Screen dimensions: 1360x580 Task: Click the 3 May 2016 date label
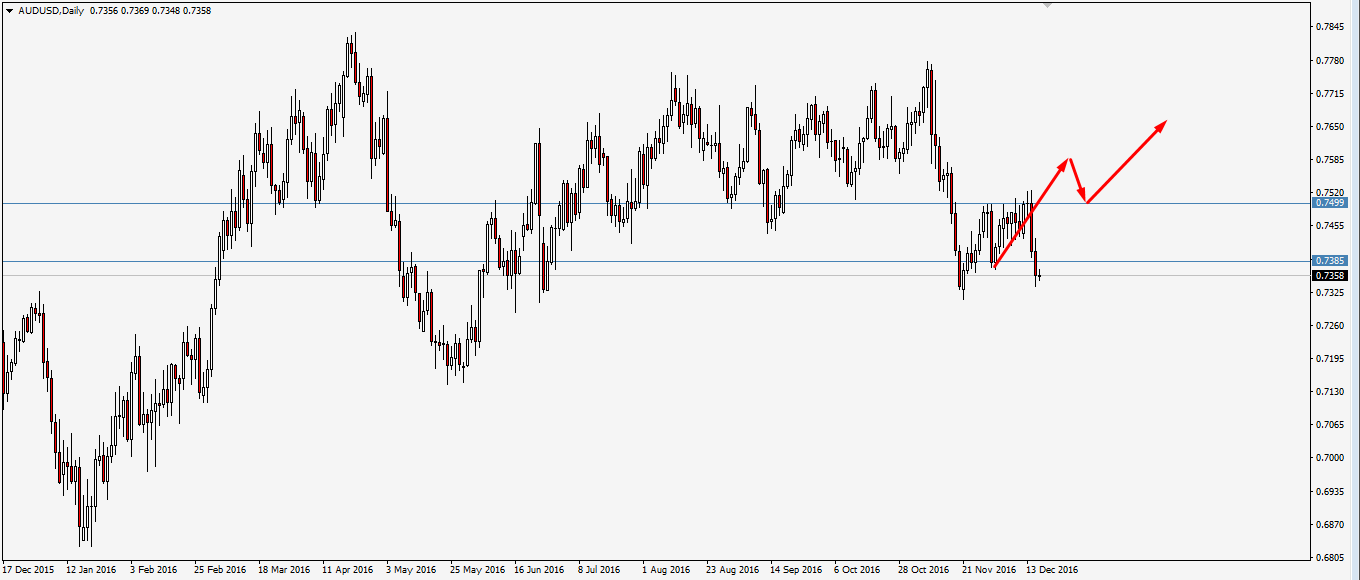(x=412, y=570)
